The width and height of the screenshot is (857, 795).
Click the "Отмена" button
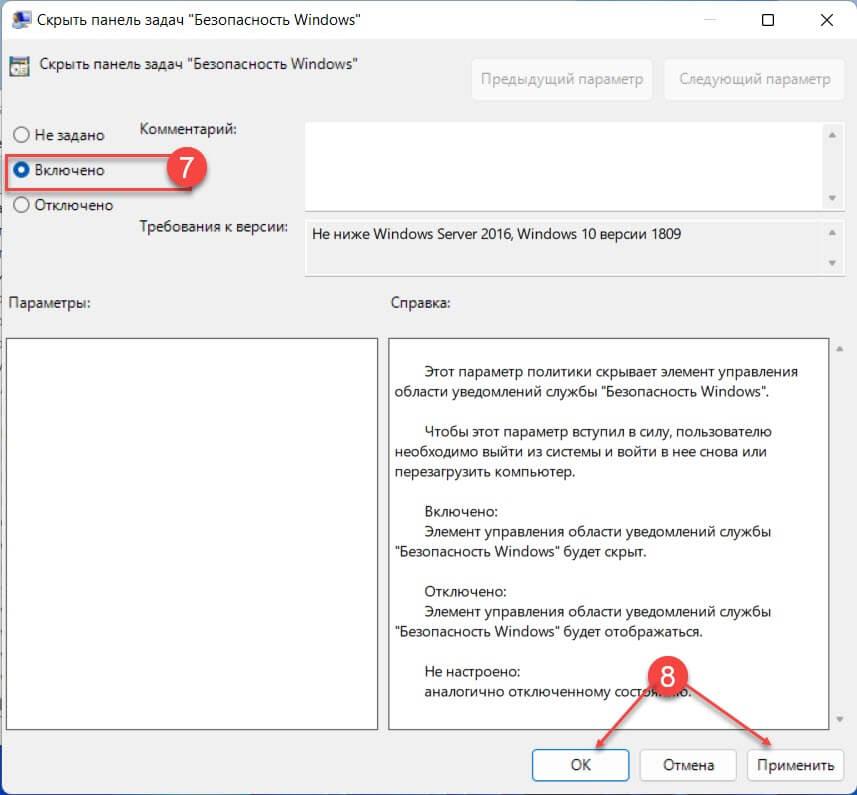tap(688, 764)
